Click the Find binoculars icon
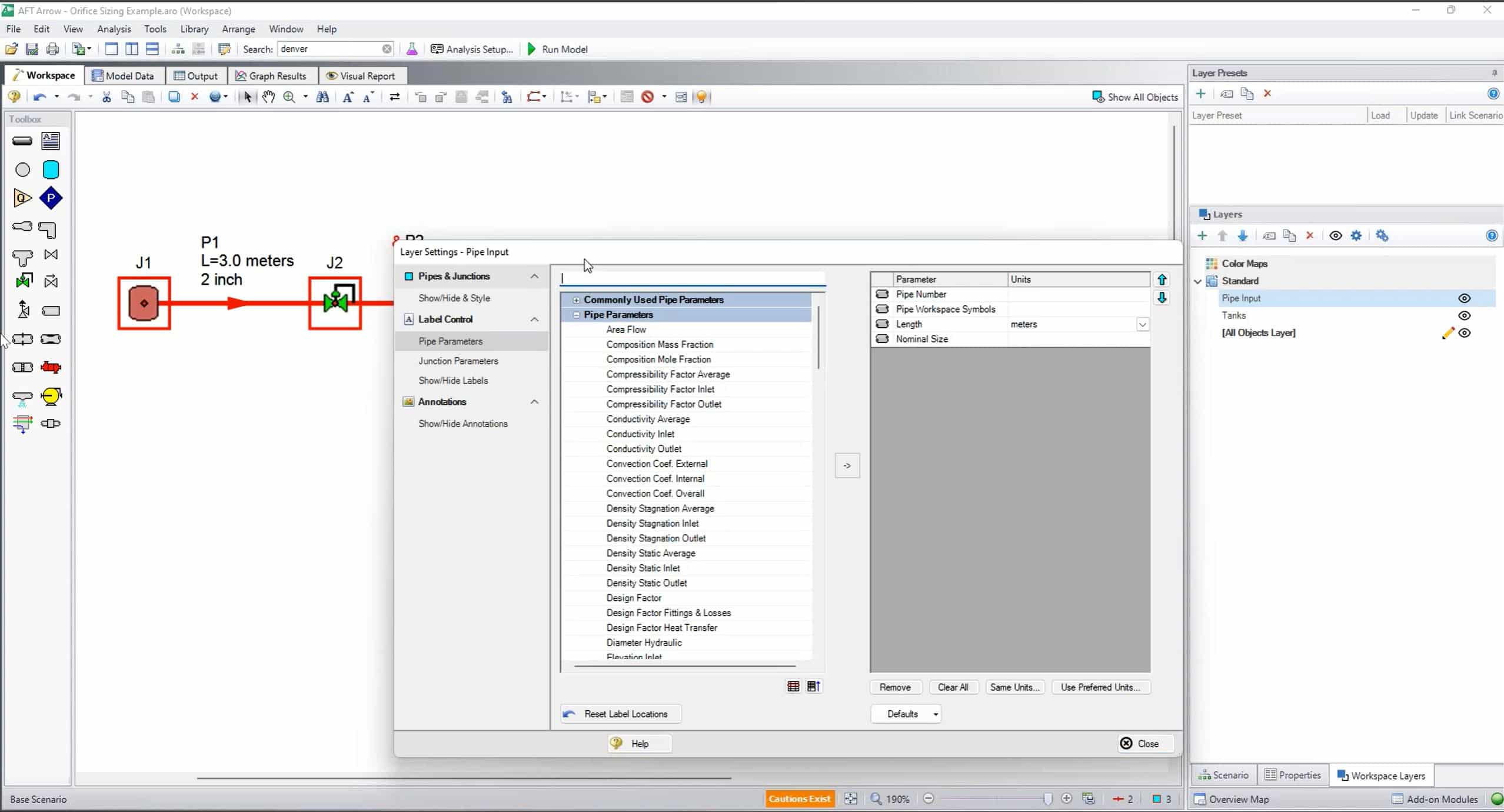This screenshot has height=812, width=1504. click(322, 96)
